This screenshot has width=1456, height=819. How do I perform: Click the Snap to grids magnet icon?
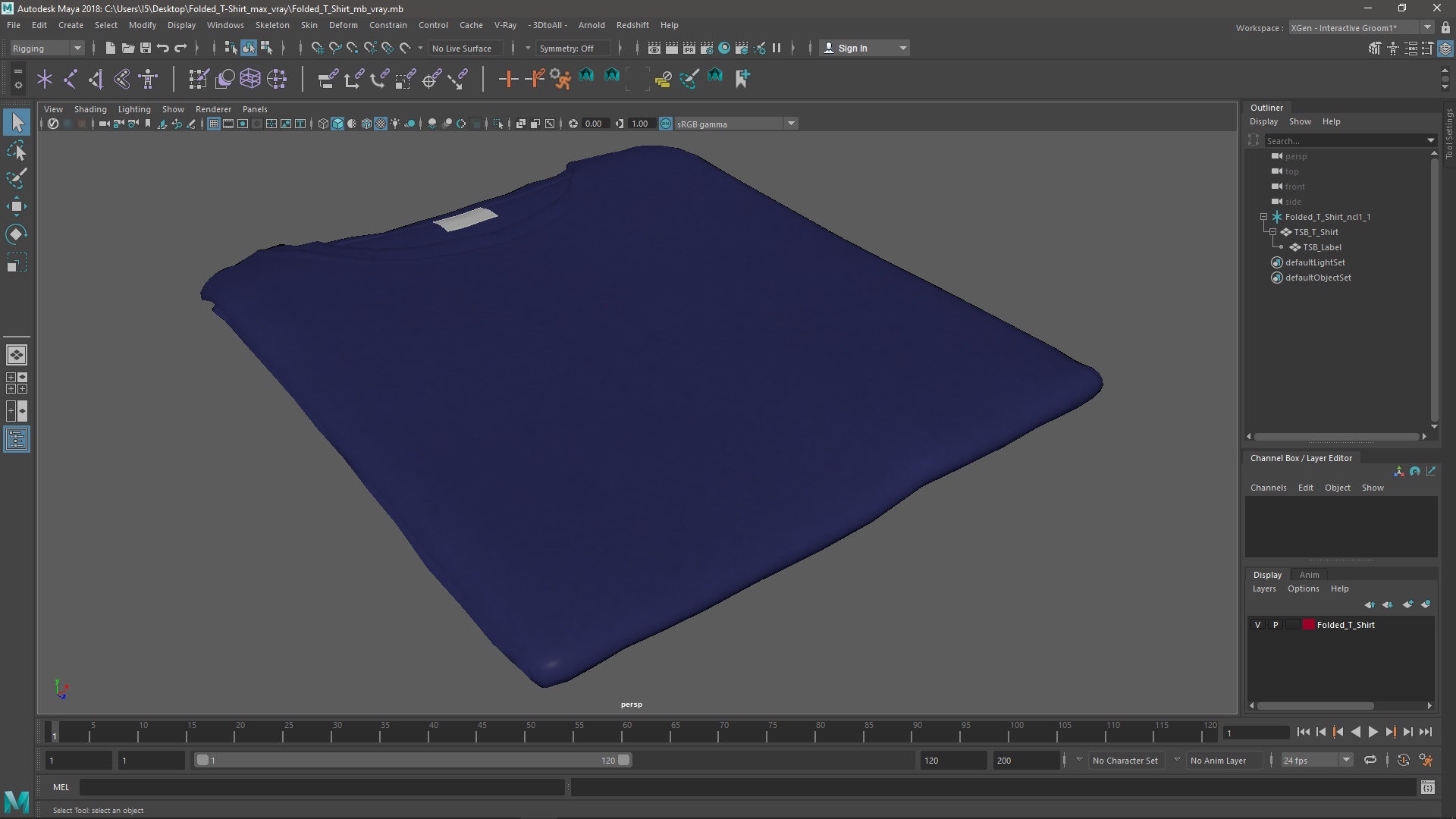tap(317, 48)
